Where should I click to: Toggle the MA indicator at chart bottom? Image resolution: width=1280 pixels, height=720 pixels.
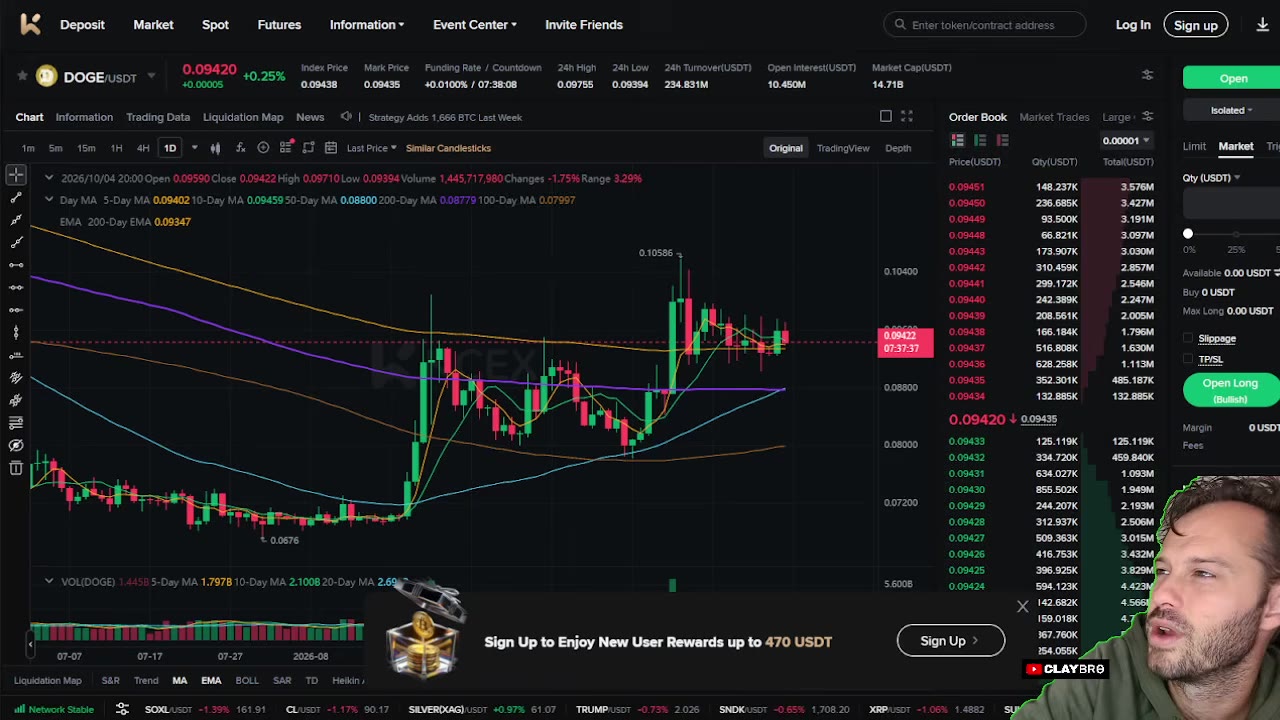click(179, 680)
